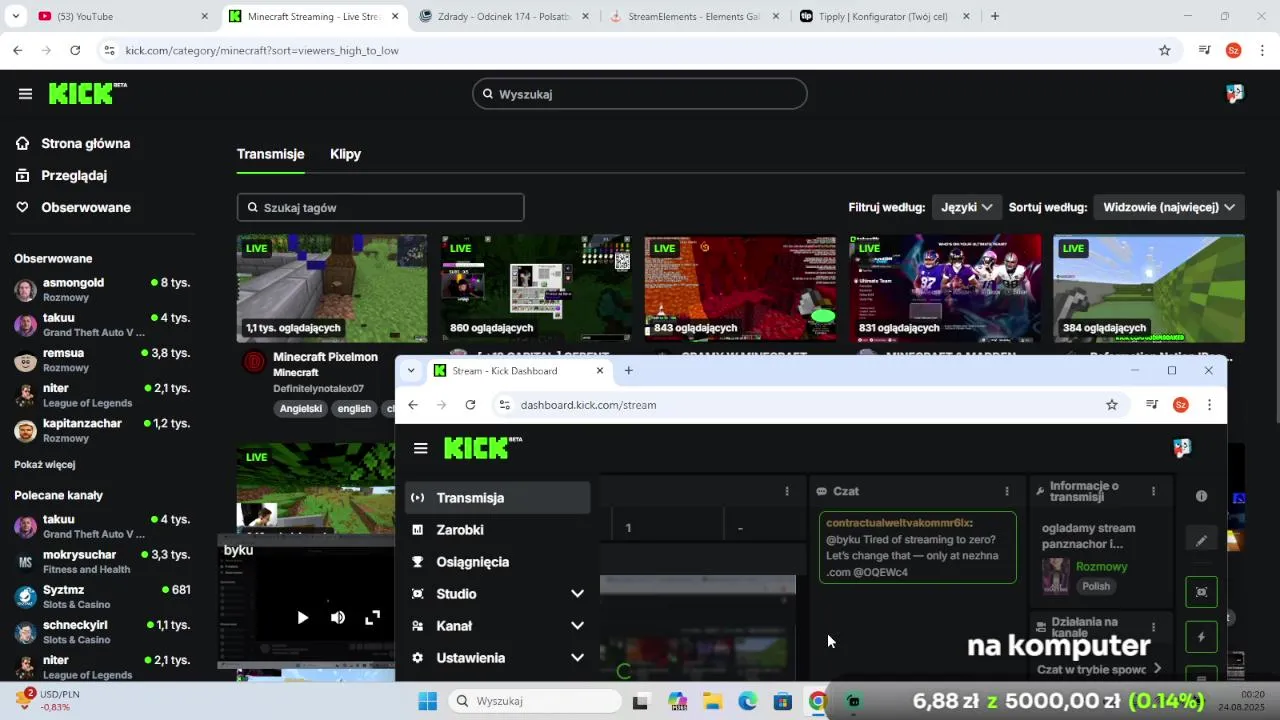Switch to the StreamElements tab
Viewport: 1280px width, 720px height.
695,16
